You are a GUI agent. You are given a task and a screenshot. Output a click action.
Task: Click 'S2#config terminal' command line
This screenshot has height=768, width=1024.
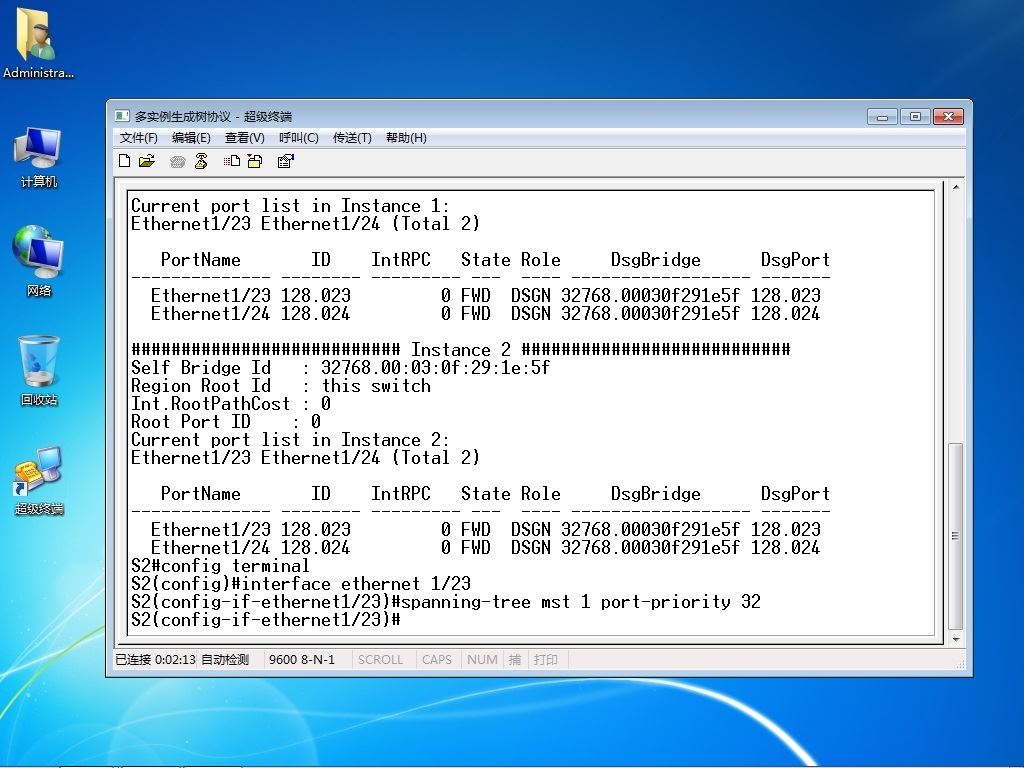click(220, 566)
